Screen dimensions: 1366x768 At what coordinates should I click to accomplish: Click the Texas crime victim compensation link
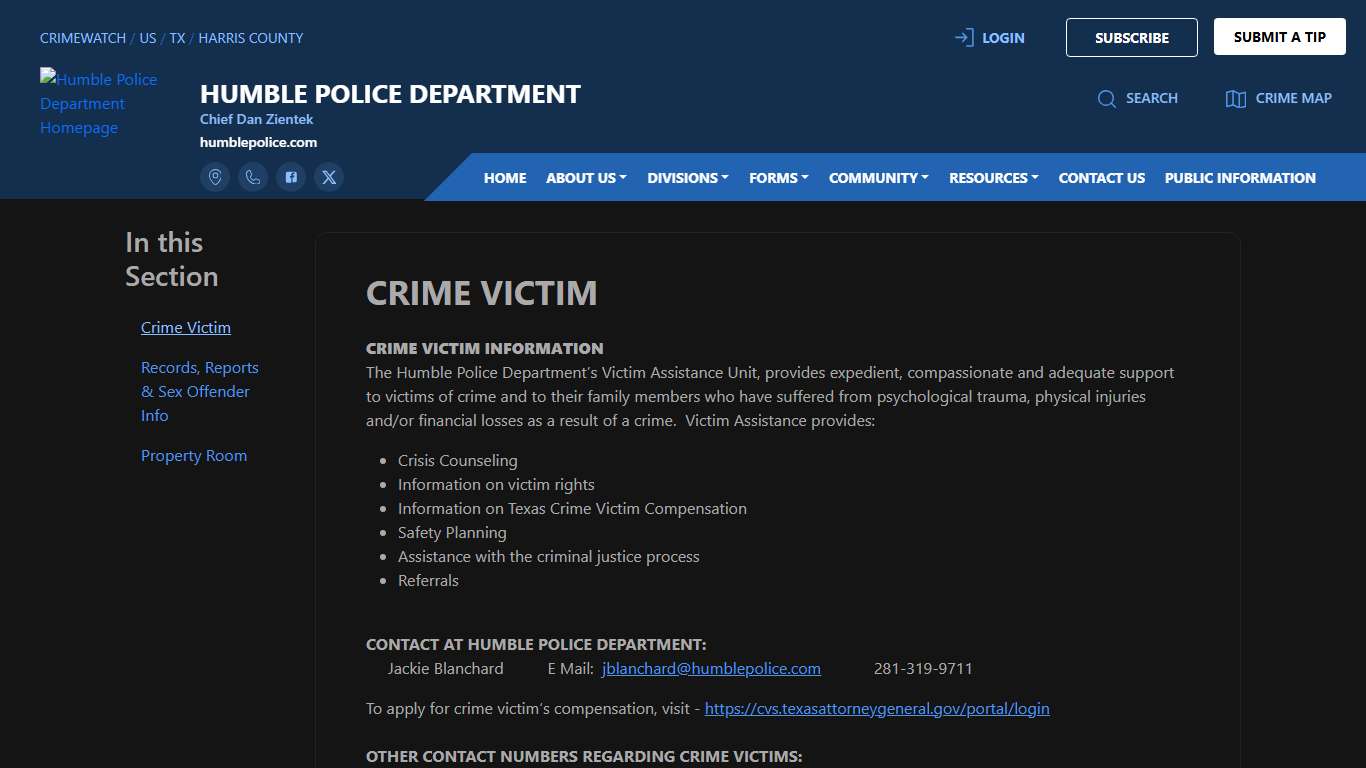click(877, 708)
